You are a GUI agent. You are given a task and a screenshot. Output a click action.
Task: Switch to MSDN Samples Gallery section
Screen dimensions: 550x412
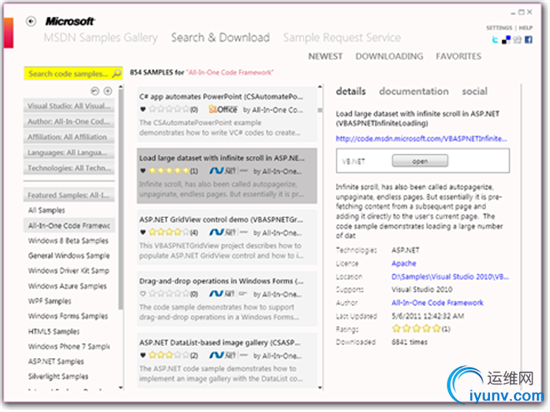[101, 38]
